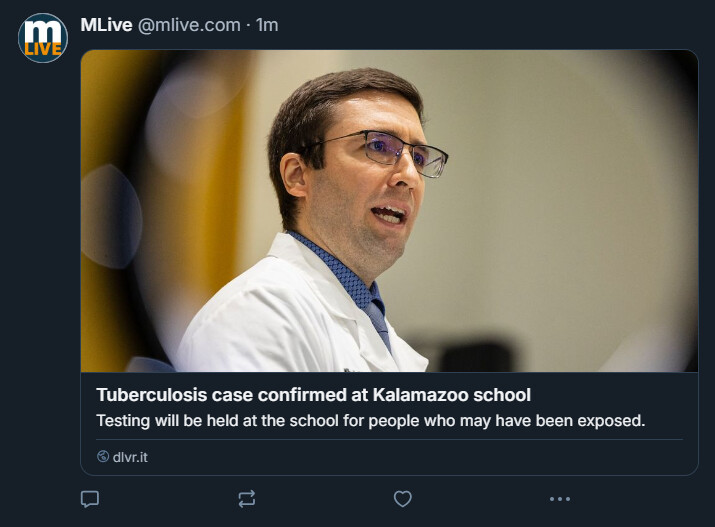The width and height of the screenshot is (715, 527).
Task: Click the "Testing will be held" description text
Action: pos(370,421)
